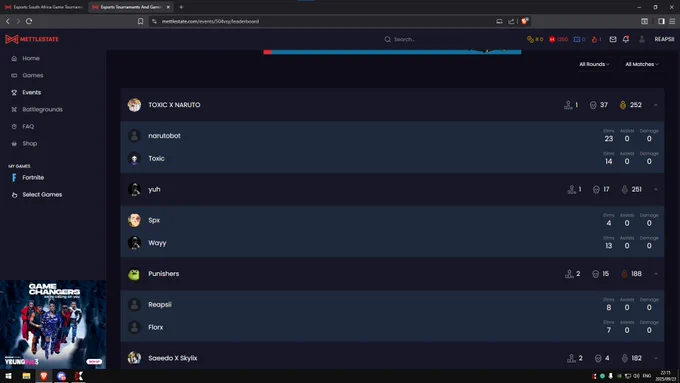Image resolution: width=680 pixels, height=383 pixels.
Task: Open the Windows Start menu
Action: [x=8, y=376]
